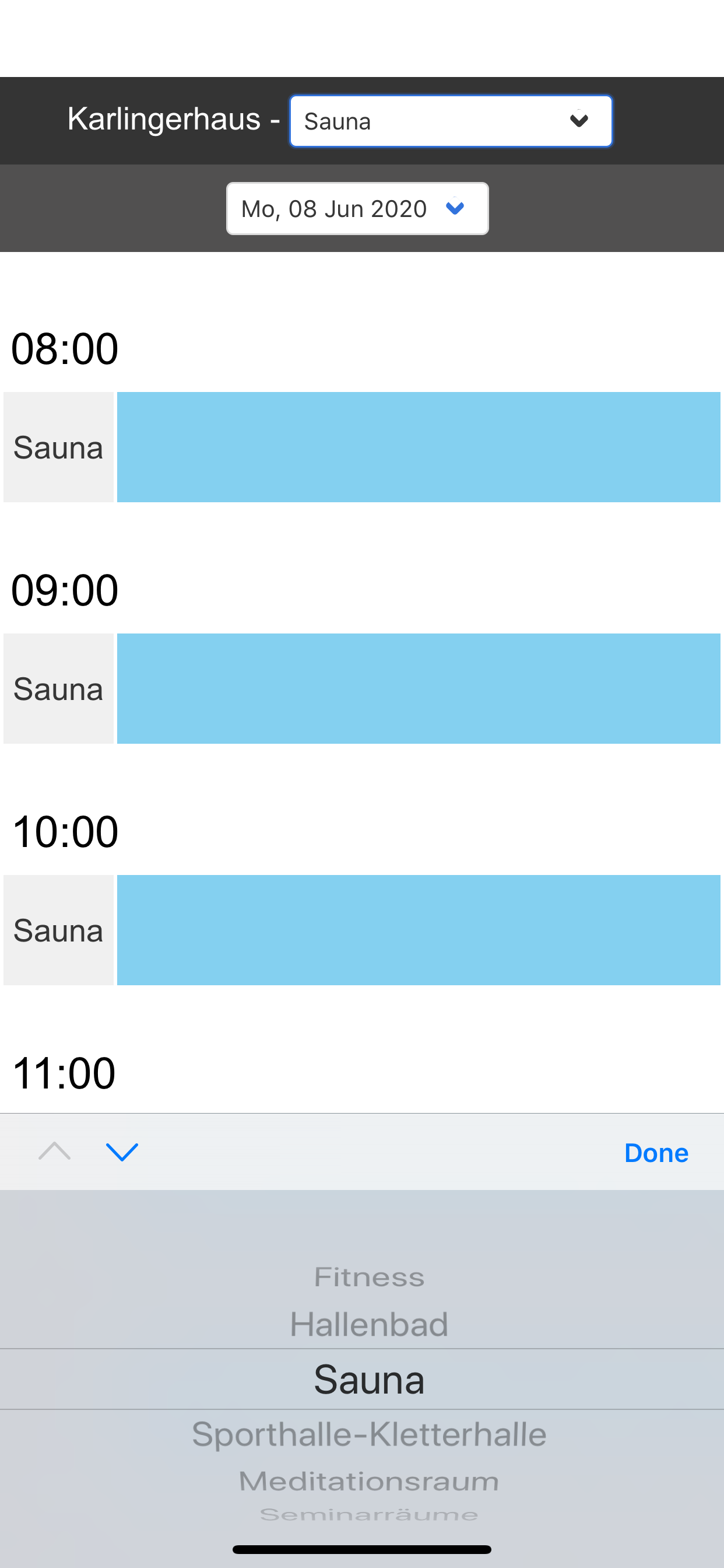Select the 08:00 Sauna blue time slot
Viewport: 724px width, 1568px height.
tap(419, 447)
